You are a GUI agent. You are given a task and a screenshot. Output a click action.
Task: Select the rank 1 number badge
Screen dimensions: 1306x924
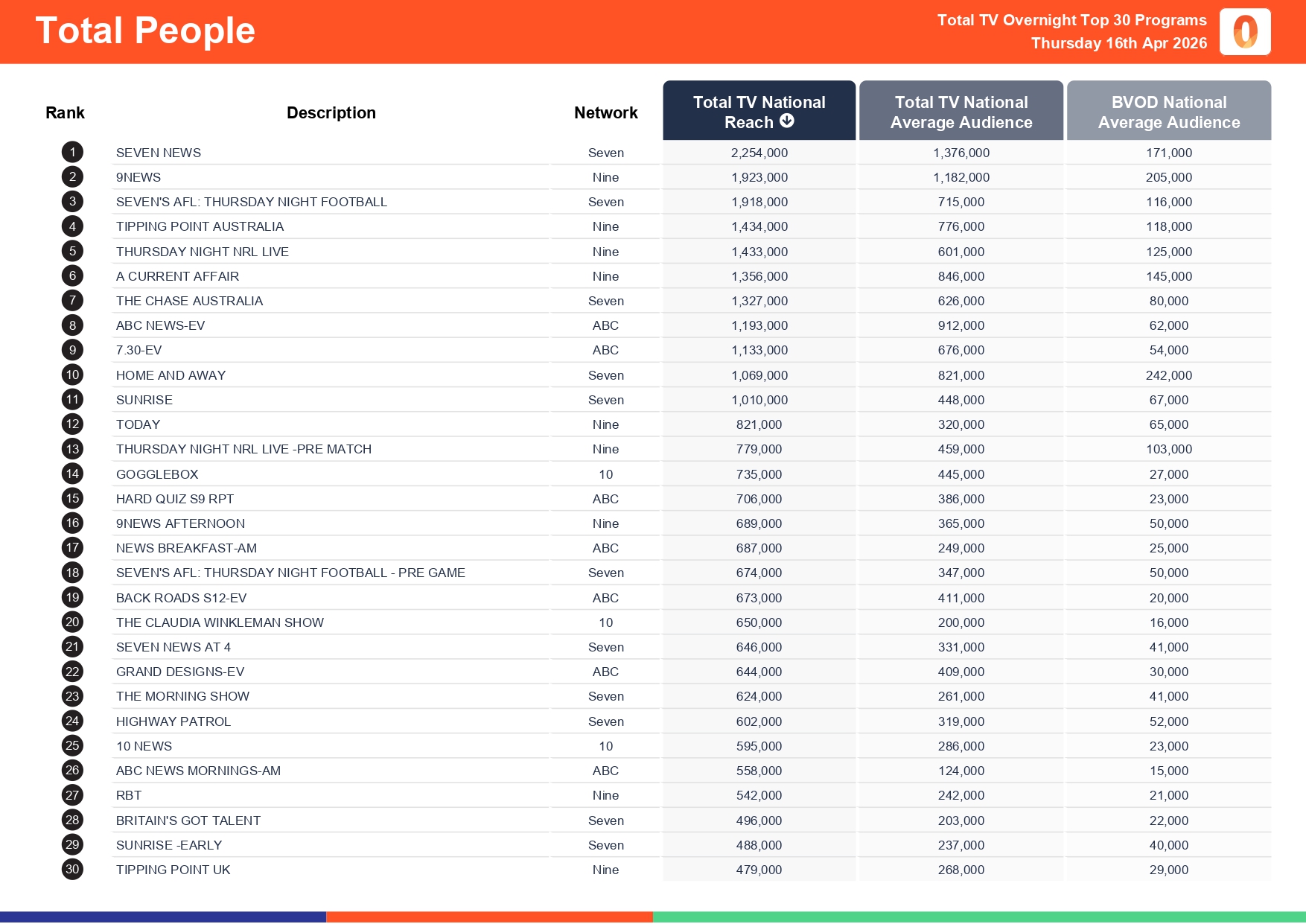(x=72, y=153)
